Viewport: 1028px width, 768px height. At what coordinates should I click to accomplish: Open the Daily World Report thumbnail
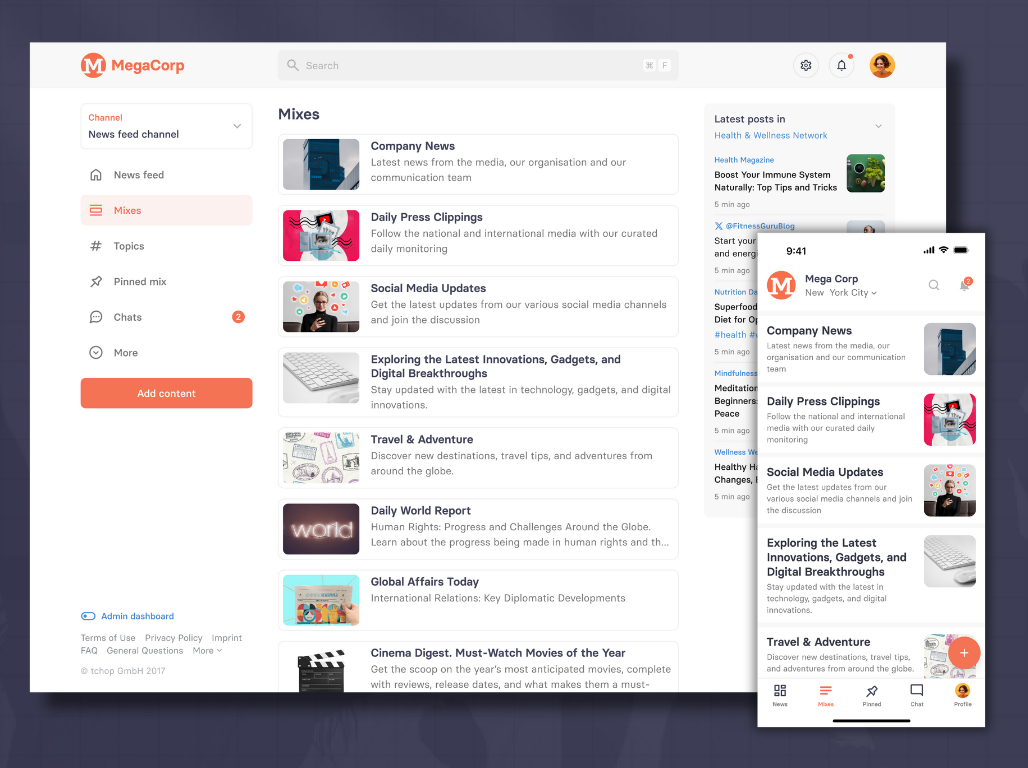(x=321, y=529)
